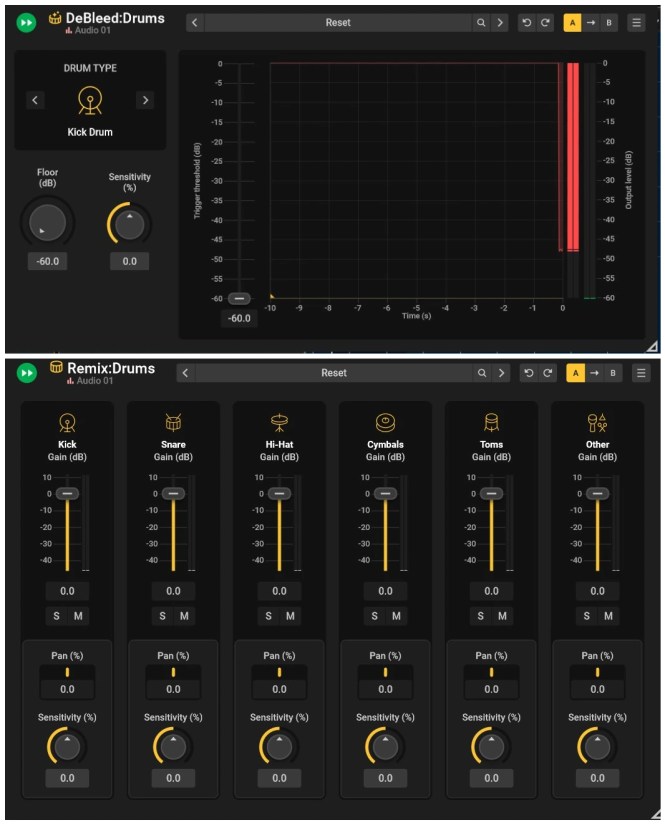This screenshot has width=665, height=825.
Task: Click the Hi-Hat channel icon
Action: coord(279,422)
